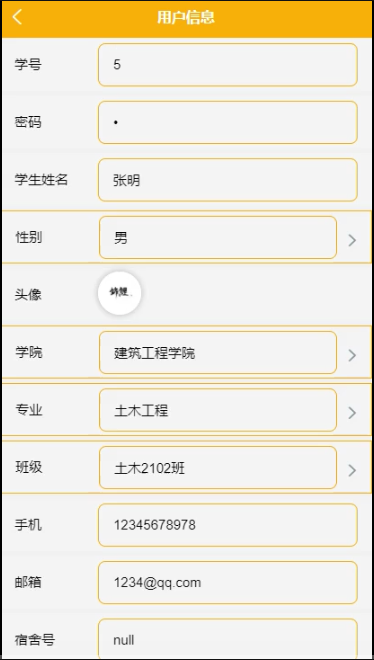Tap the 头像 row label
The width and height of the screenshot is (374, 660).
pos(28,294)
